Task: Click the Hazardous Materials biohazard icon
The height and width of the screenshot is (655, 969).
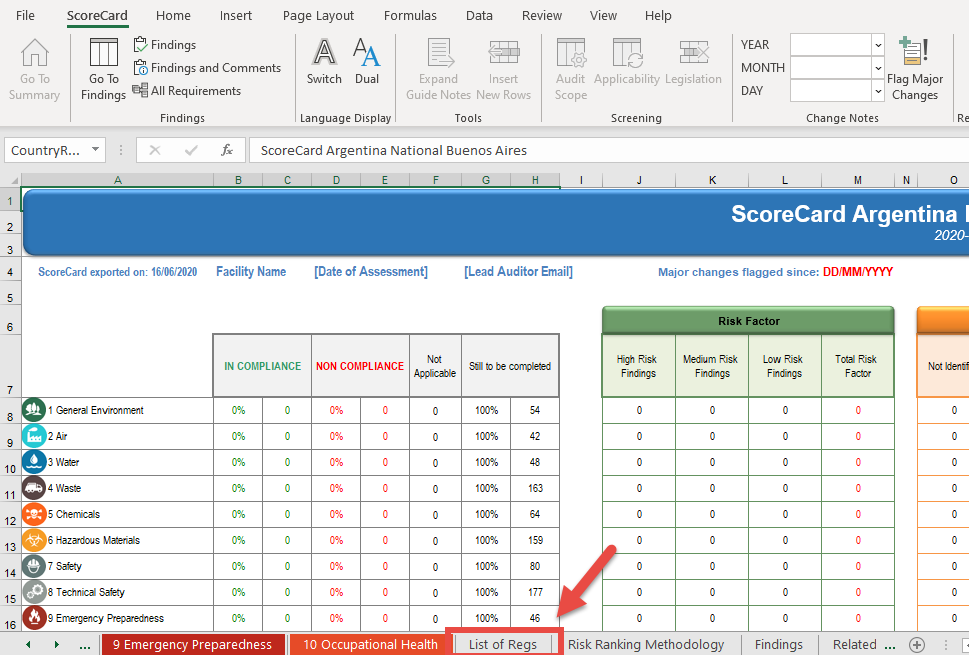Action: tap(34, 539)
